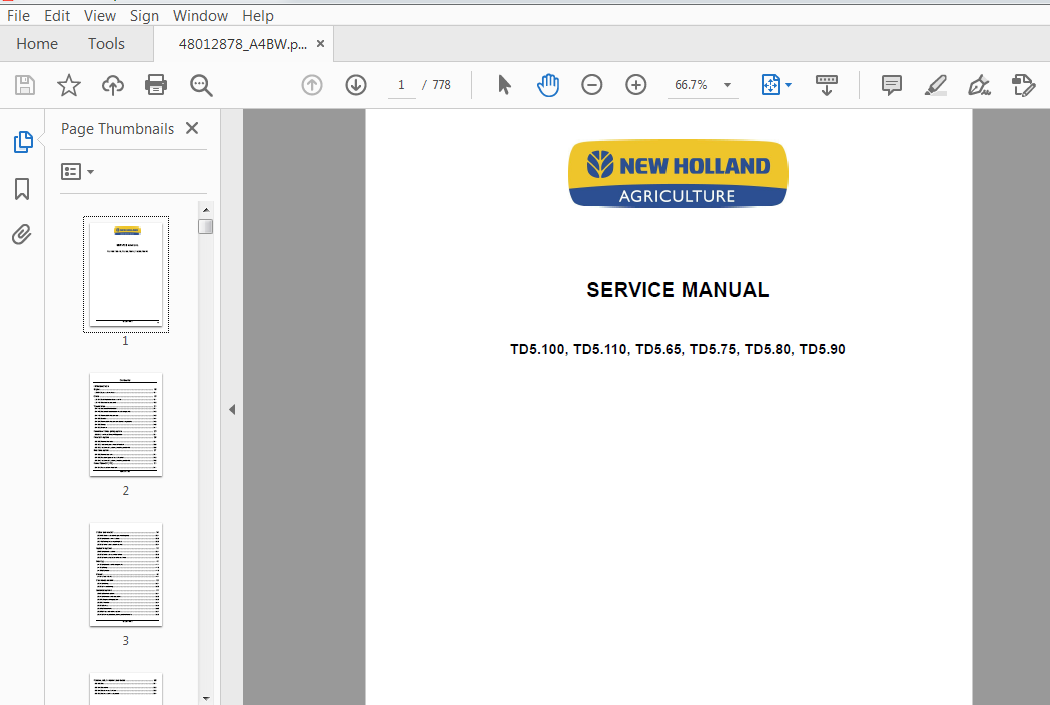Click thumbnail scrollbar down arrow
This screenshot has height=705, width=1050.
tap(206, 698)
